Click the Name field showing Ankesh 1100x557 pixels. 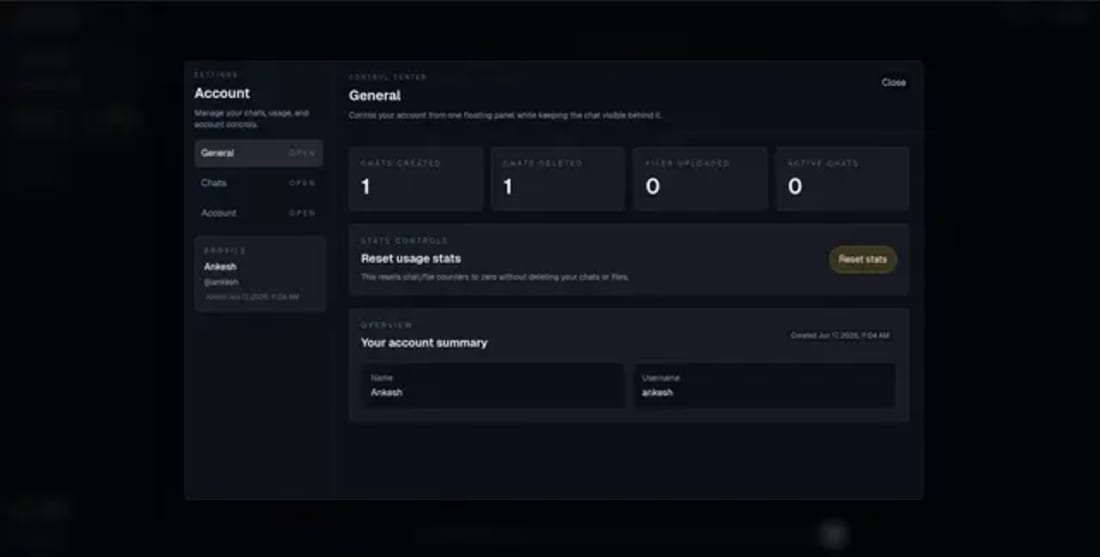pos(492,386)
